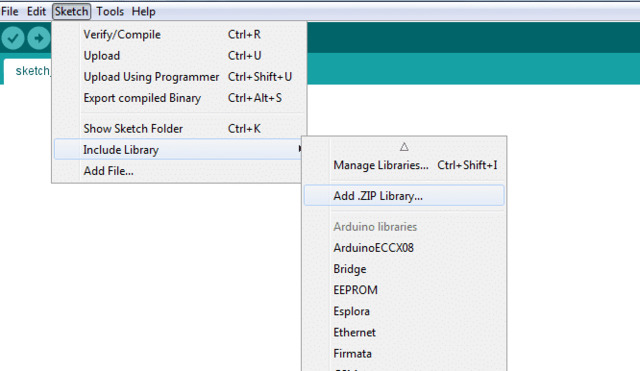The height and width of the screenshot is (371, 640).
Task: Include the ArduinoECCX08 library
Action: click(404, 248)
